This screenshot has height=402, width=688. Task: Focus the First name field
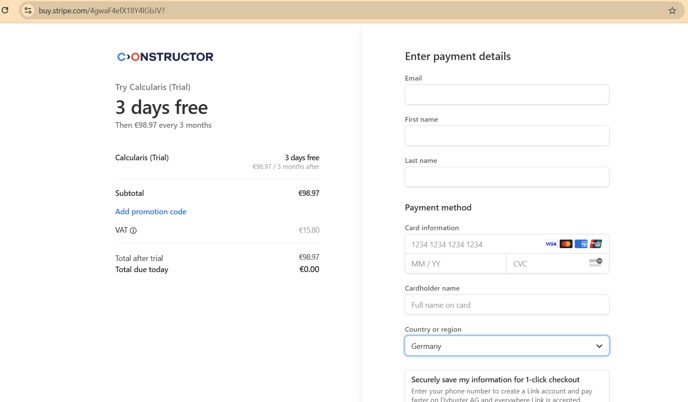point(507,136)
